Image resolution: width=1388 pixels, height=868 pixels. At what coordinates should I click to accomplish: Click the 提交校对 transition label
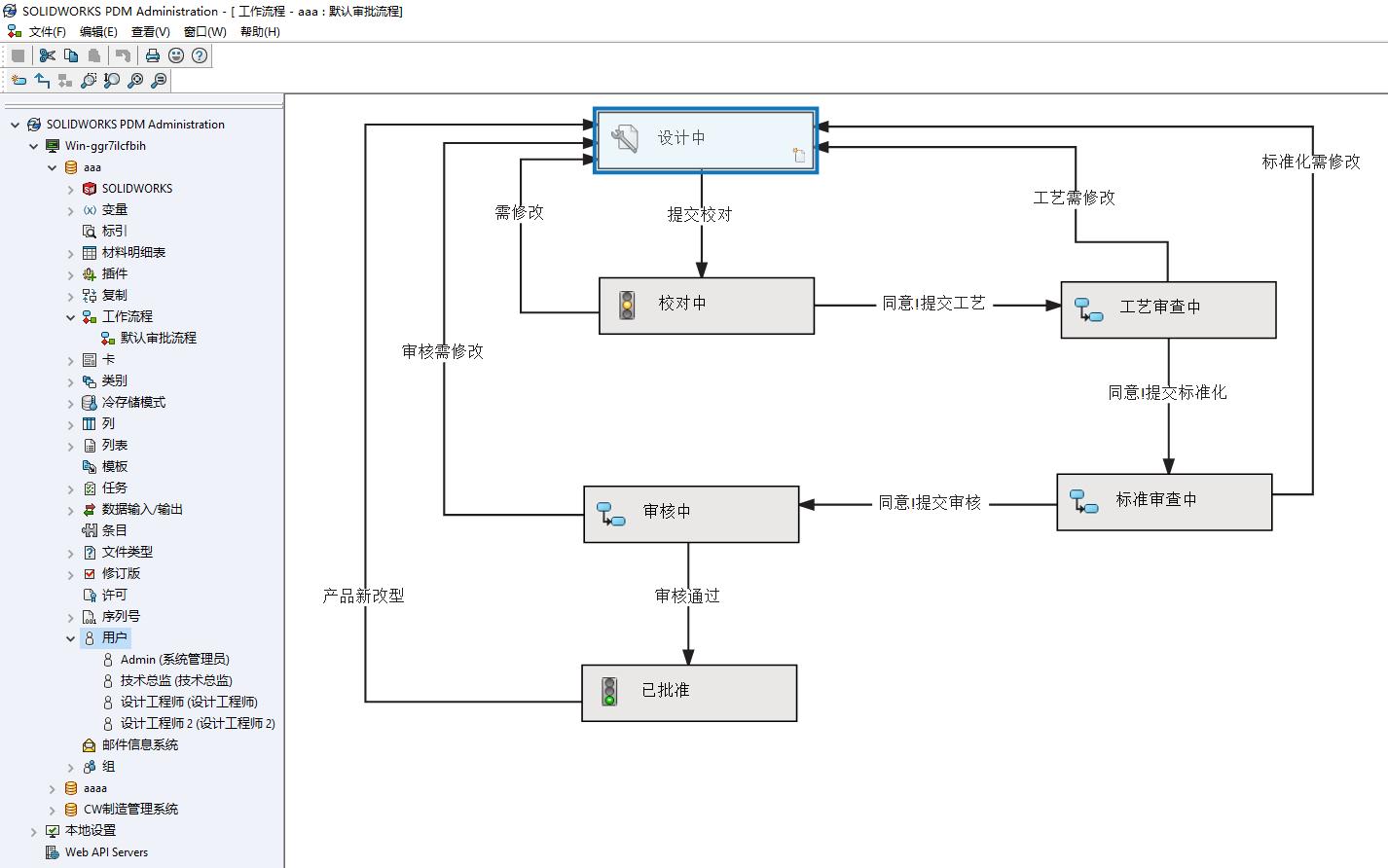tap(700, 214)
